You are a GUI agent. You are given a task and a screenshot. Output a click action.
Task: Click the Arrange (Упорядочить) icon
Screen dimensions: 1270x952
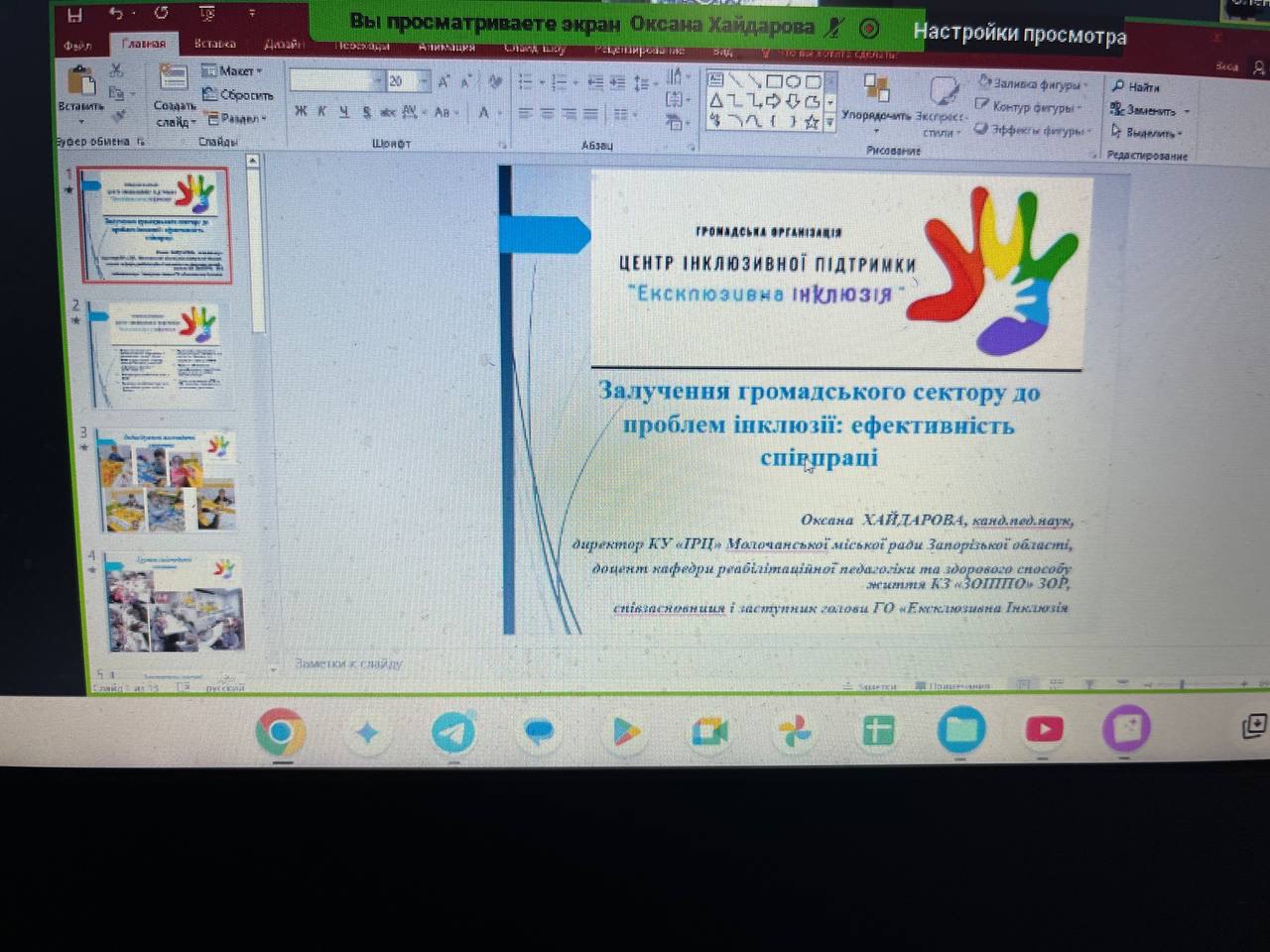[x=876, y=89]
